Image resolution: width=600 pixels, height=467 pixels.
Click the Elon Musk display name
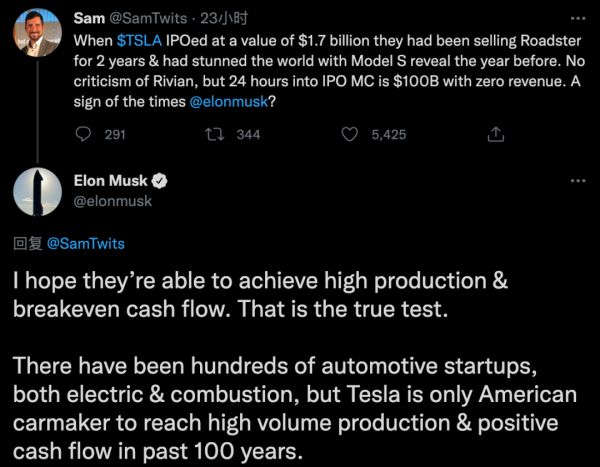coord(110,182)
